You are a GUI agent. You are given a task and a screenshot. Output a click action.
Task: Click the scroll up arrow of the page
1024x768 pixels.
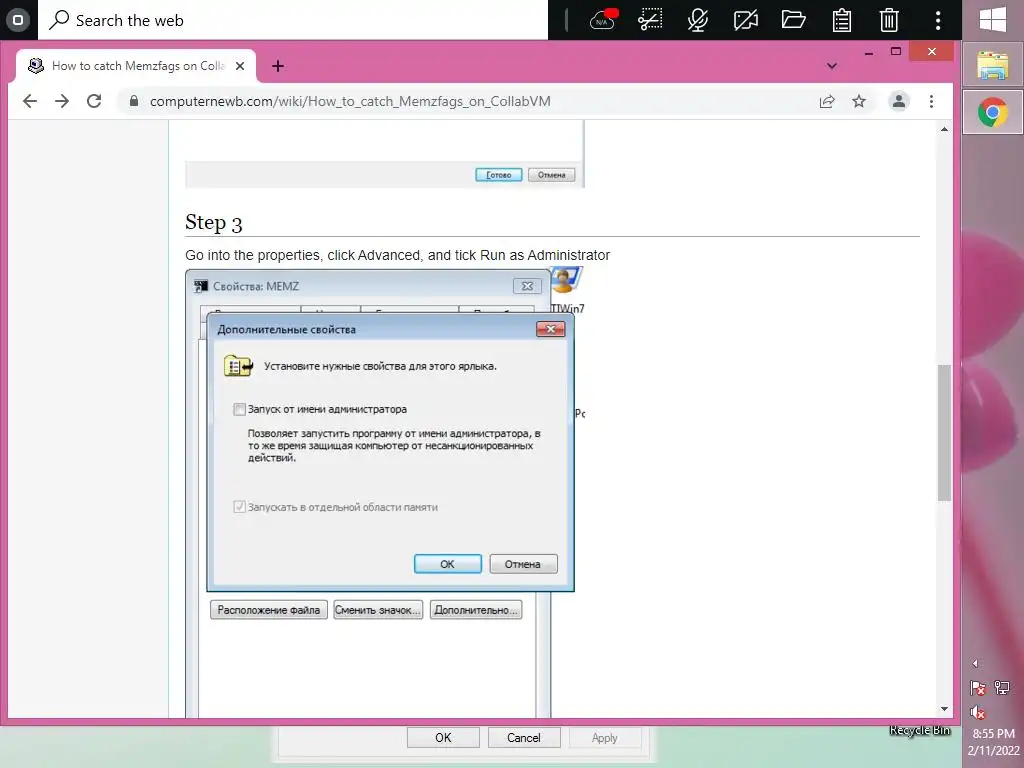944,129
